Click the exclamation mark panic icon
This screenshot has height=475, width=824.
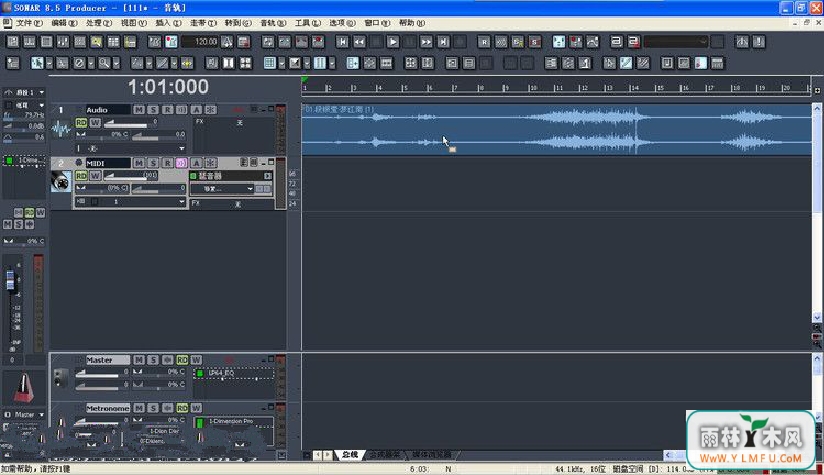tap(758, 42)
